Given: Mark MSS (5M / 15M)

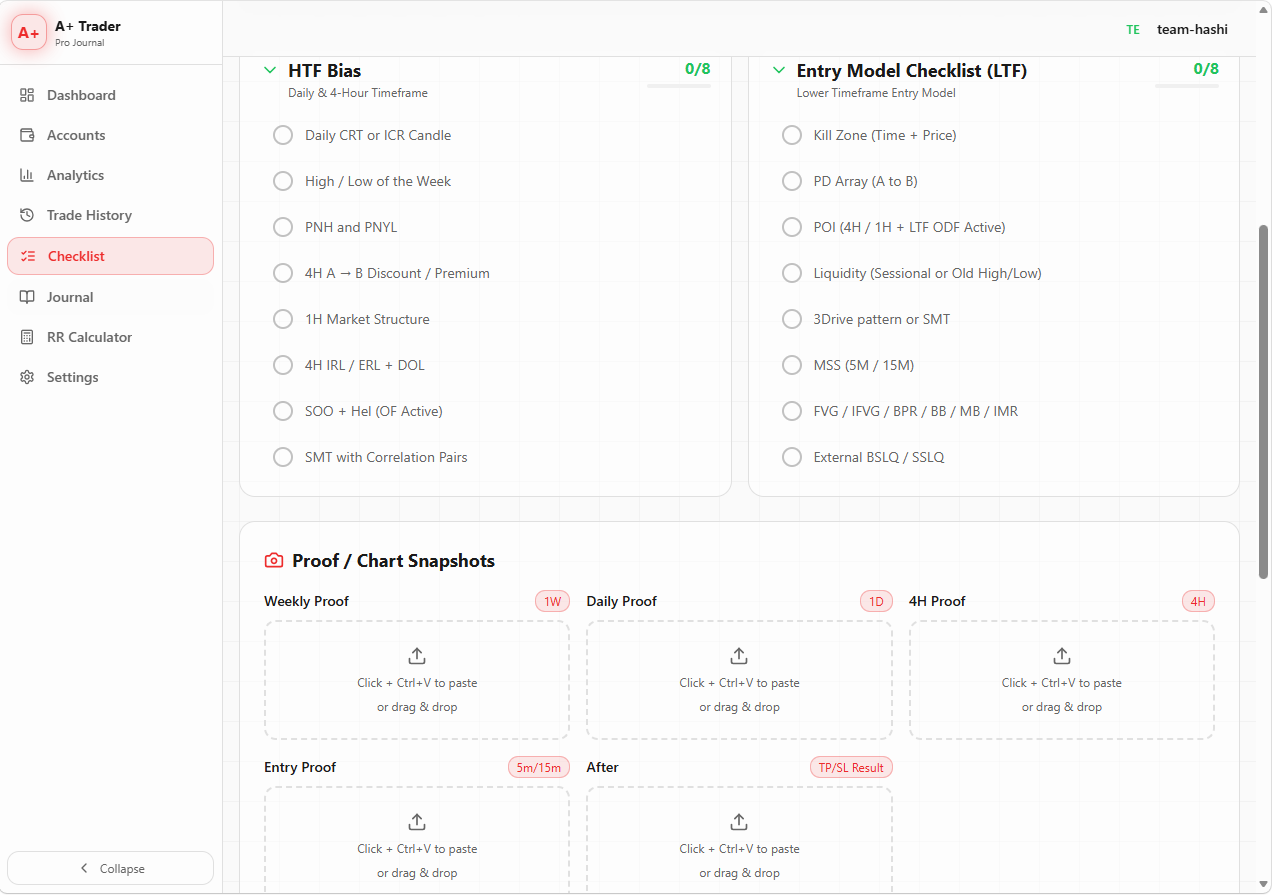Looking at the screenshot, I should tap(792, 365).
